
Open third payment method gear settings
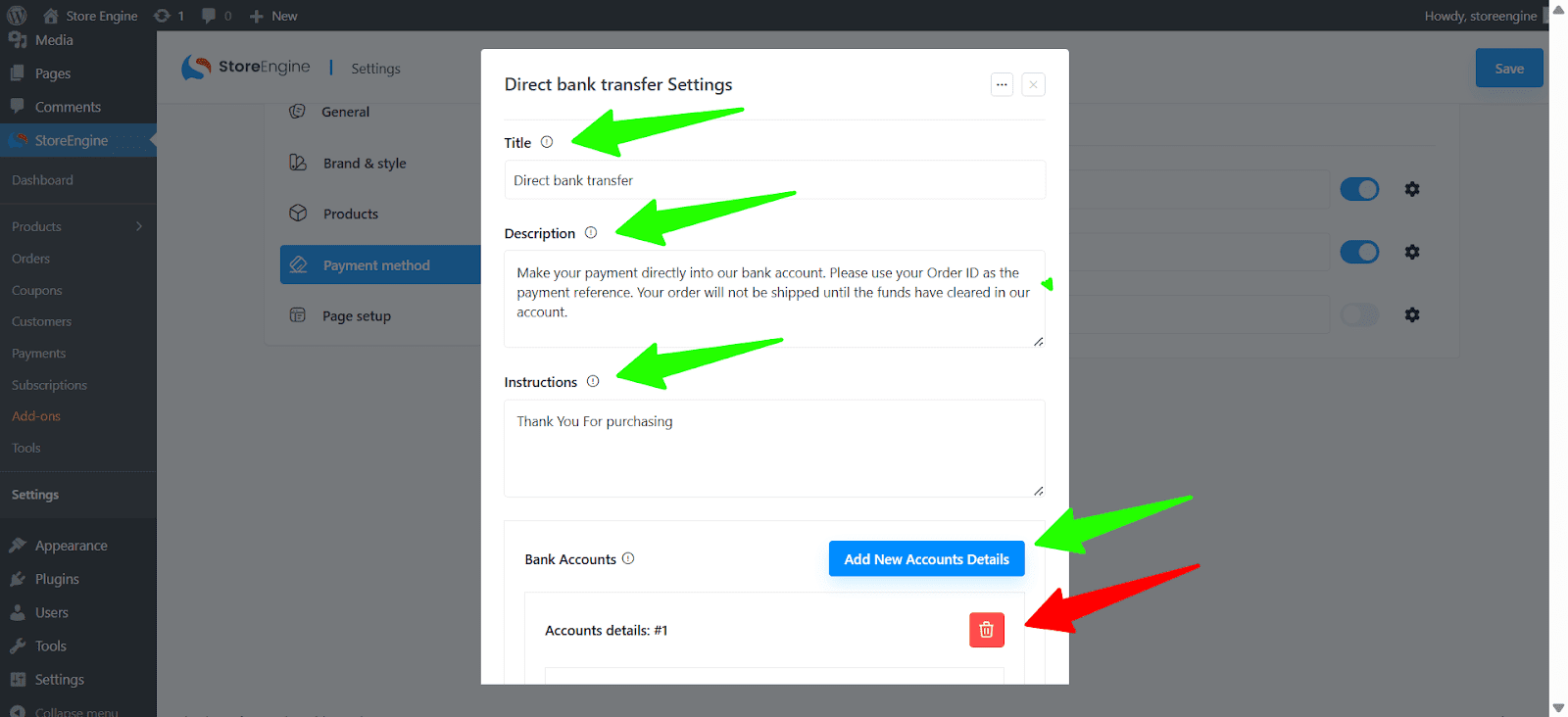coord(1412,314)
